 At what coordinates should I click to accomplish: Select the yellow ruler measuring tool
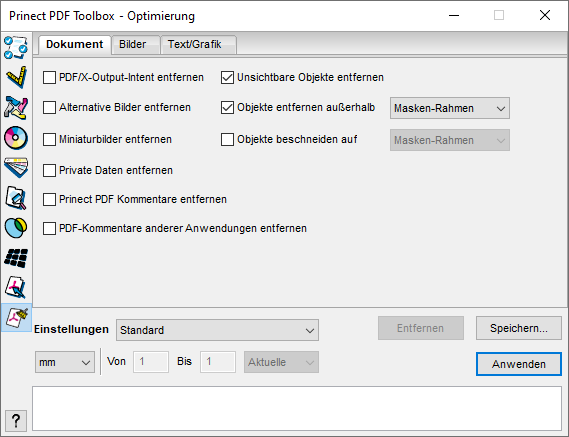(x=16, y=77)
